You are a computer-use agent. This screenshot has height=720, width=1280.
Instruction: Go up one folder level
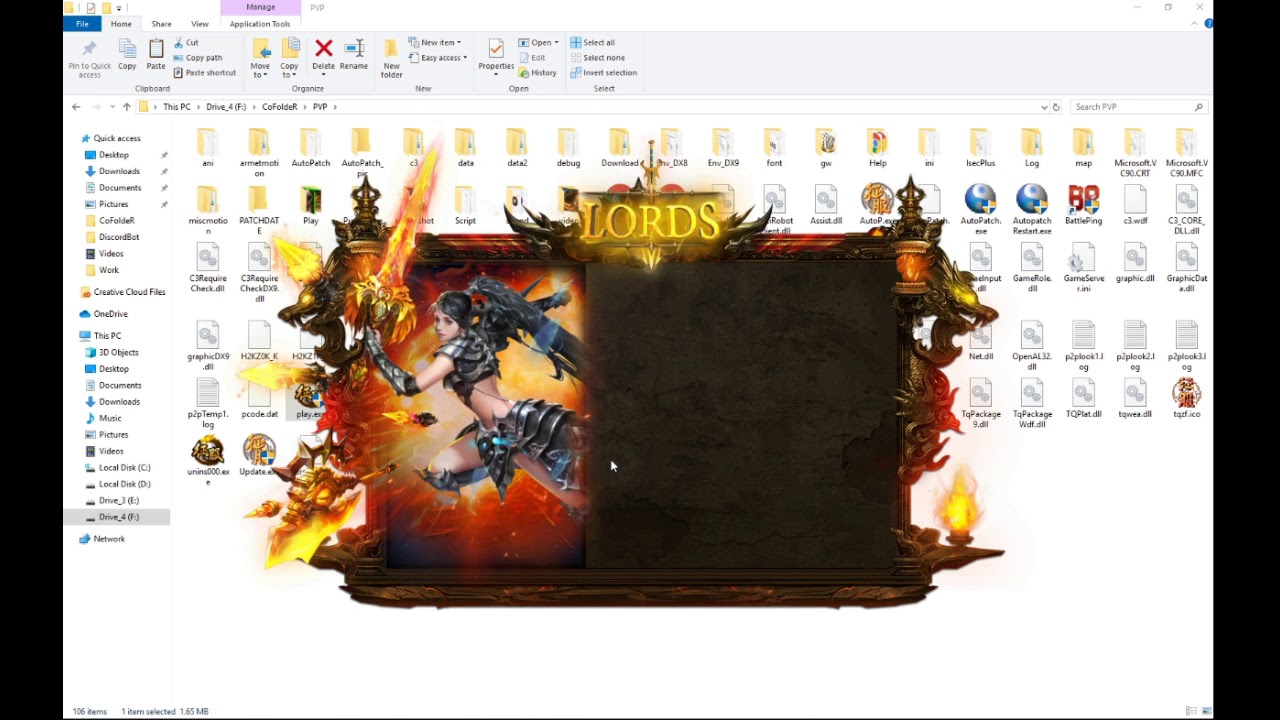[x=126, y=107]
